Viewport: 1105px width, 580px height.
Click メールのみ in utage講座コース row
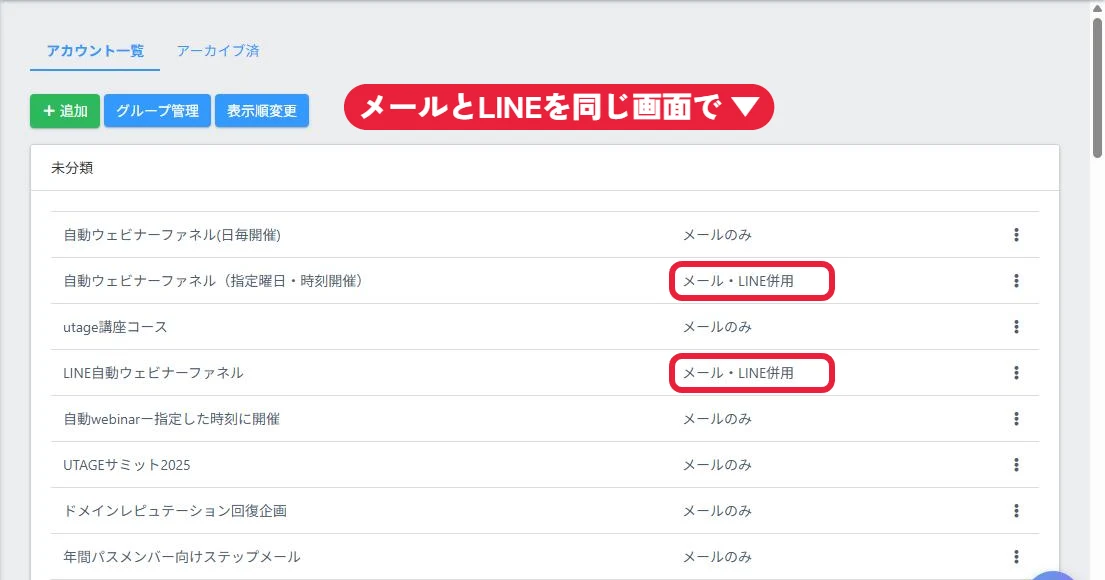[717, 327]
